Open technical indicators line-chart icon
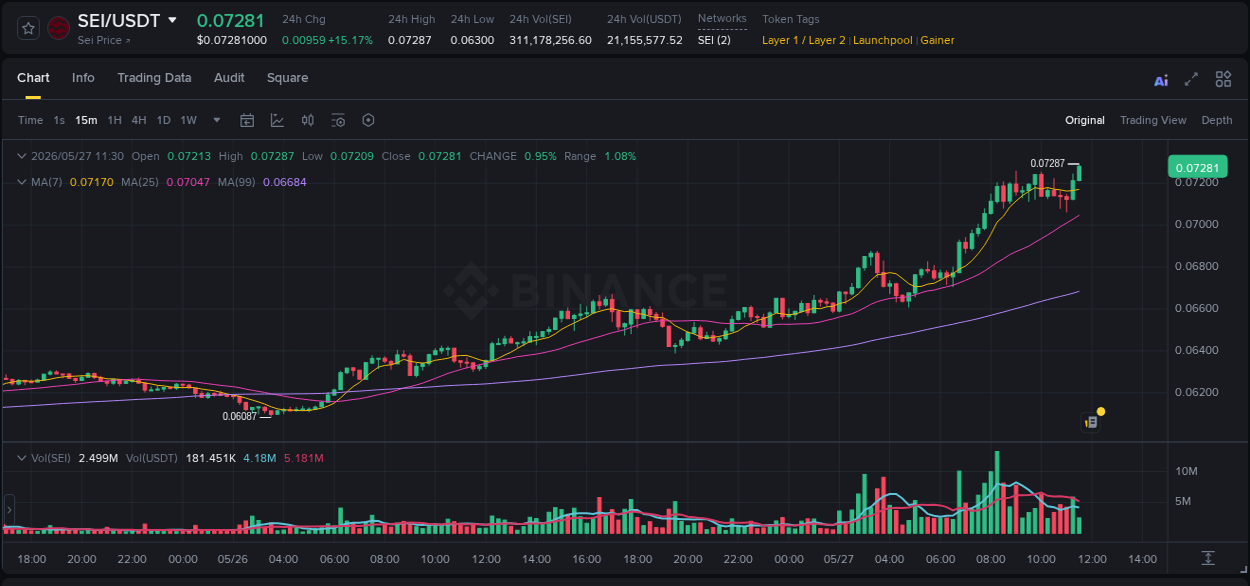This screenshot has height=586, width=1250. (x=277, y=120)
